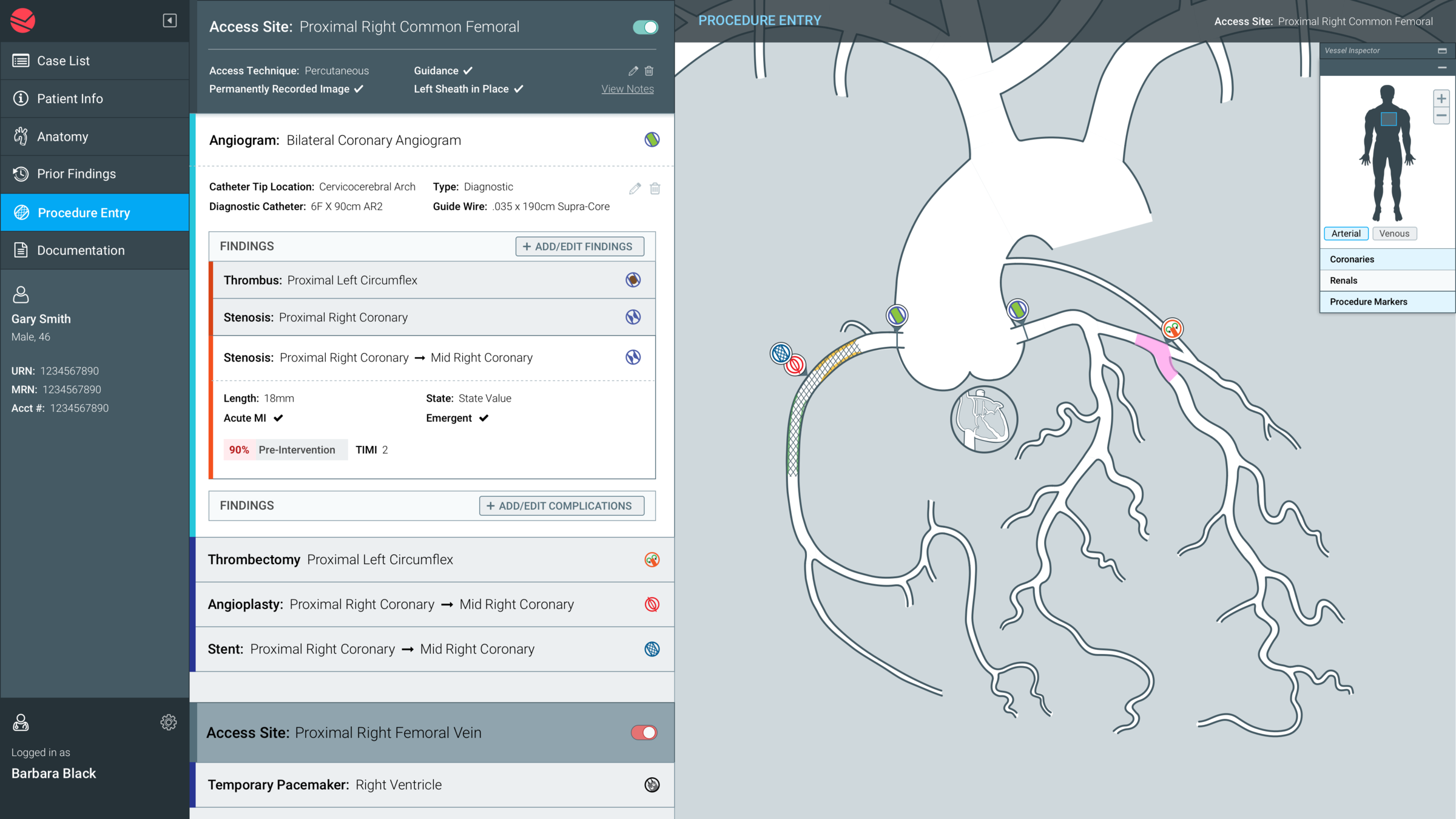The image size is (1456, 819).
Task: Delete access site using trash icon
Action: [649, 71]
